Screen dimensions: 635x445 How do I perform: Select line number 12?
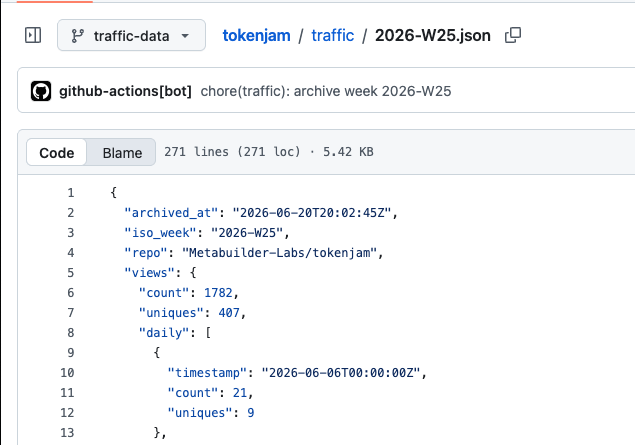pos(67,413)
